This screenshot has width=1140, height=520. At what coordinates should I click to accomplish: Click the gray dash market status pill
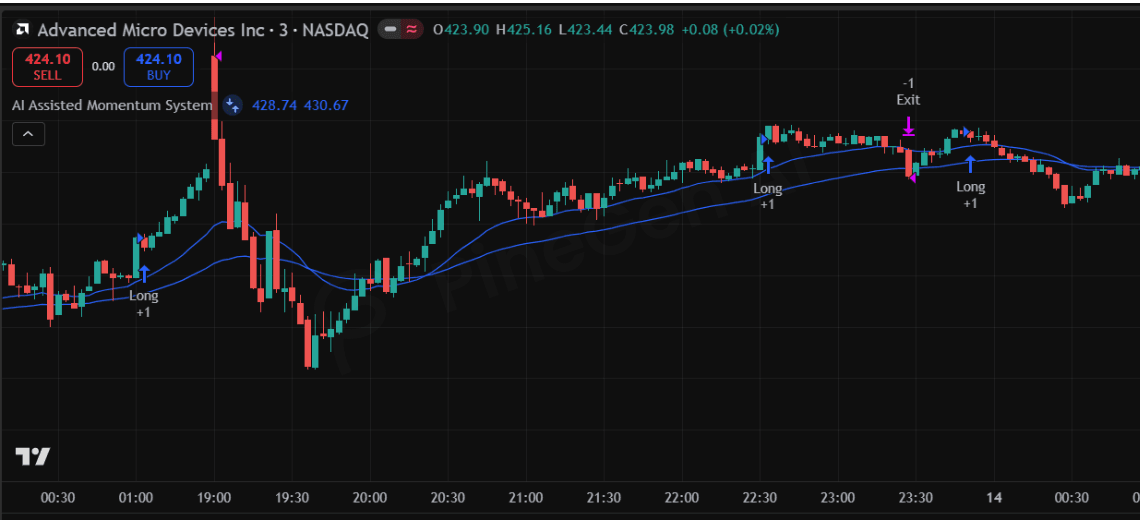tap(390, 30)
